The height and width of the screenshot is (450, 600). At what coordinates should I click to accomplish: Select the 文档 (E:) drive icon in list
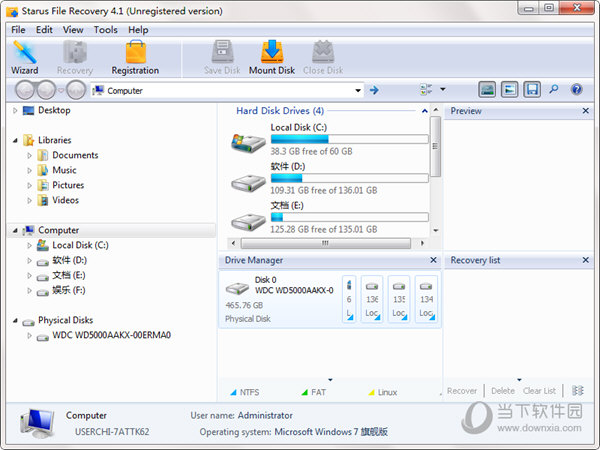pyautogui.click(x=248, y=222)
